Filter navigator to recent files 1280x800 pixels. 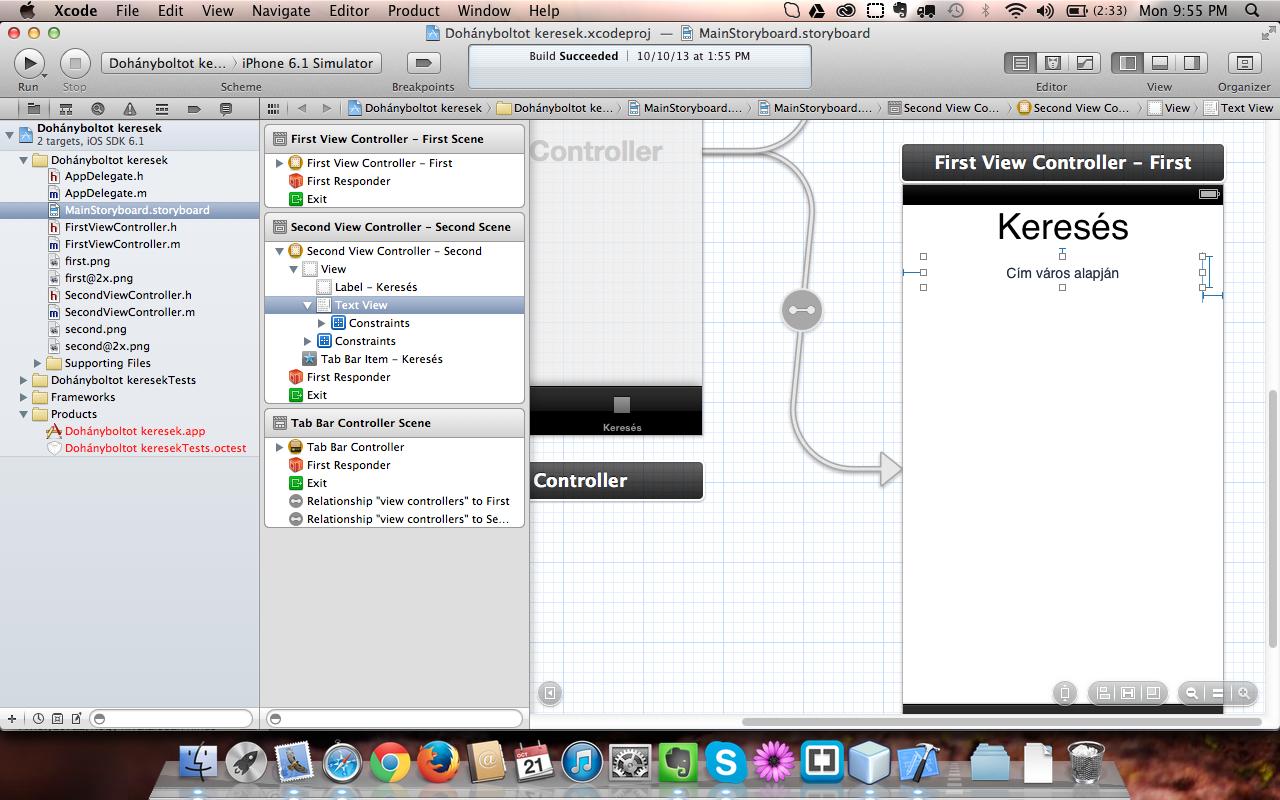coord(38,719)
